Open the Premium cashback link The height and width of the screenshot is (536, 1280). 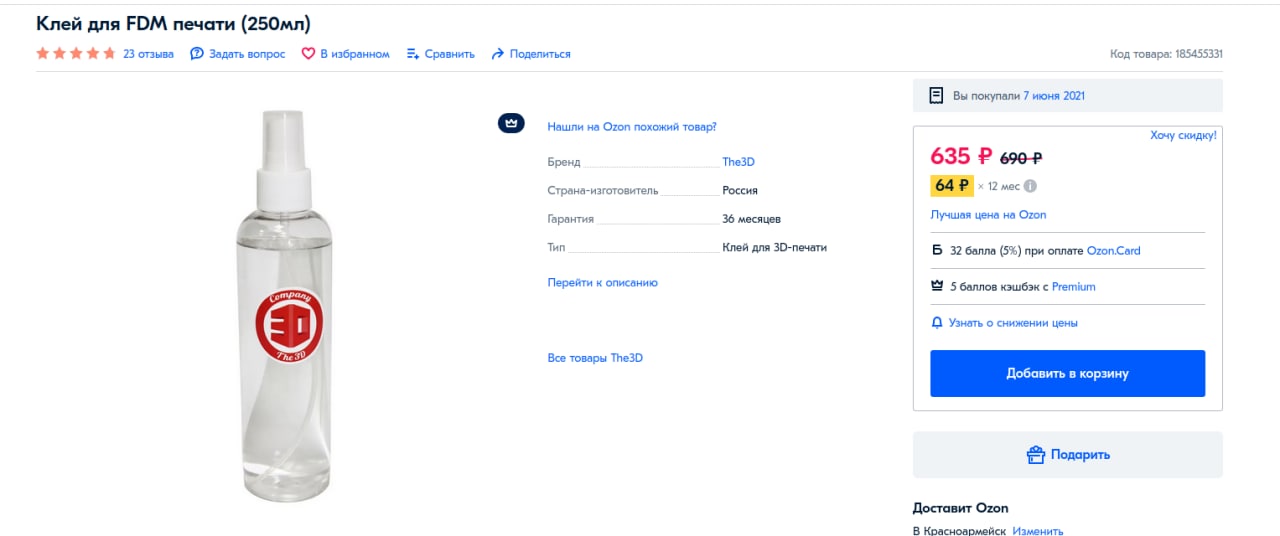point(1073,287)
